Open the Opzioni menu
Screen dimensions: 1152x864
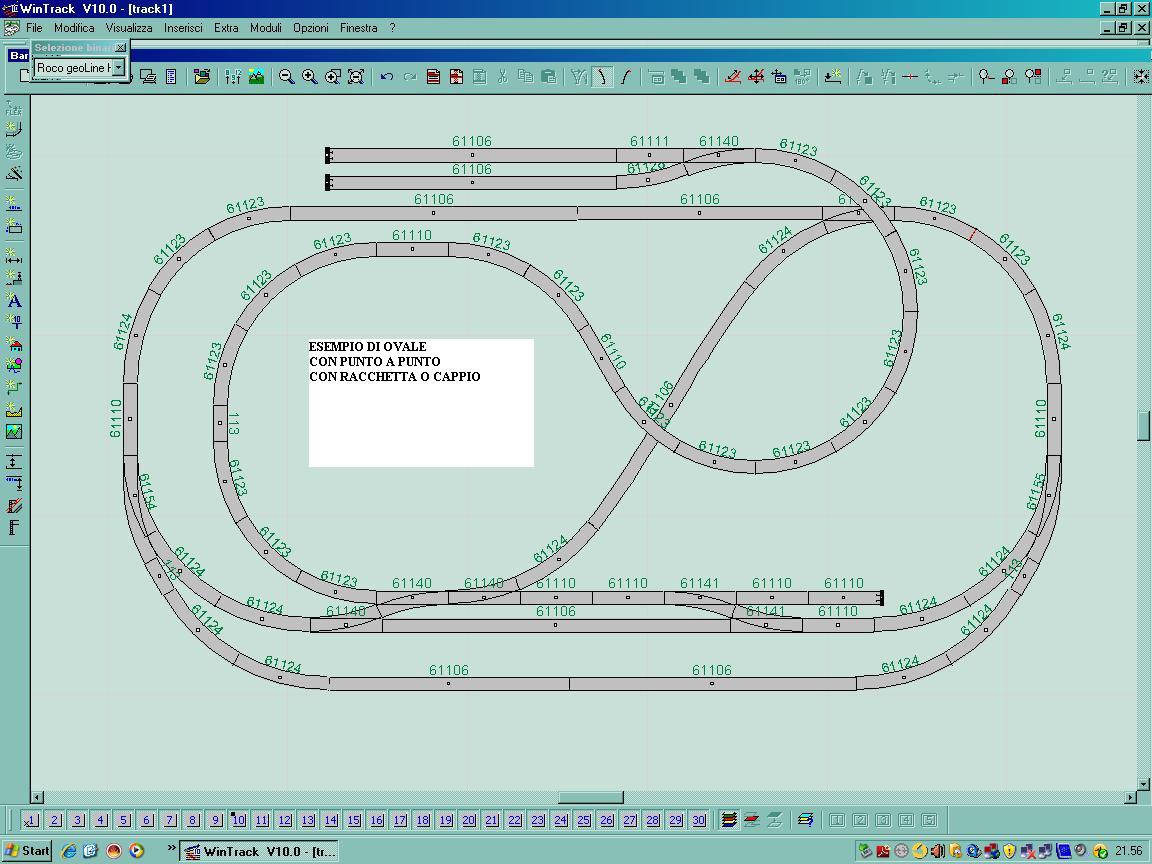click(x=311, y=28)
